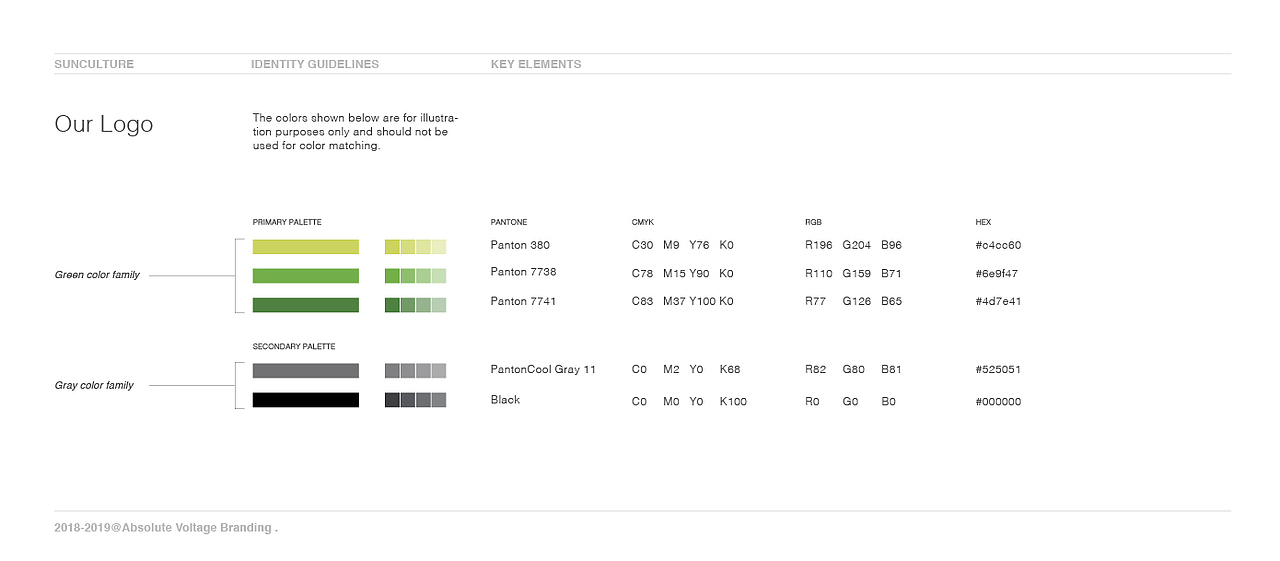Select the Gray color family label
The height and width of the screenshot is (561, 1280).
94,385
